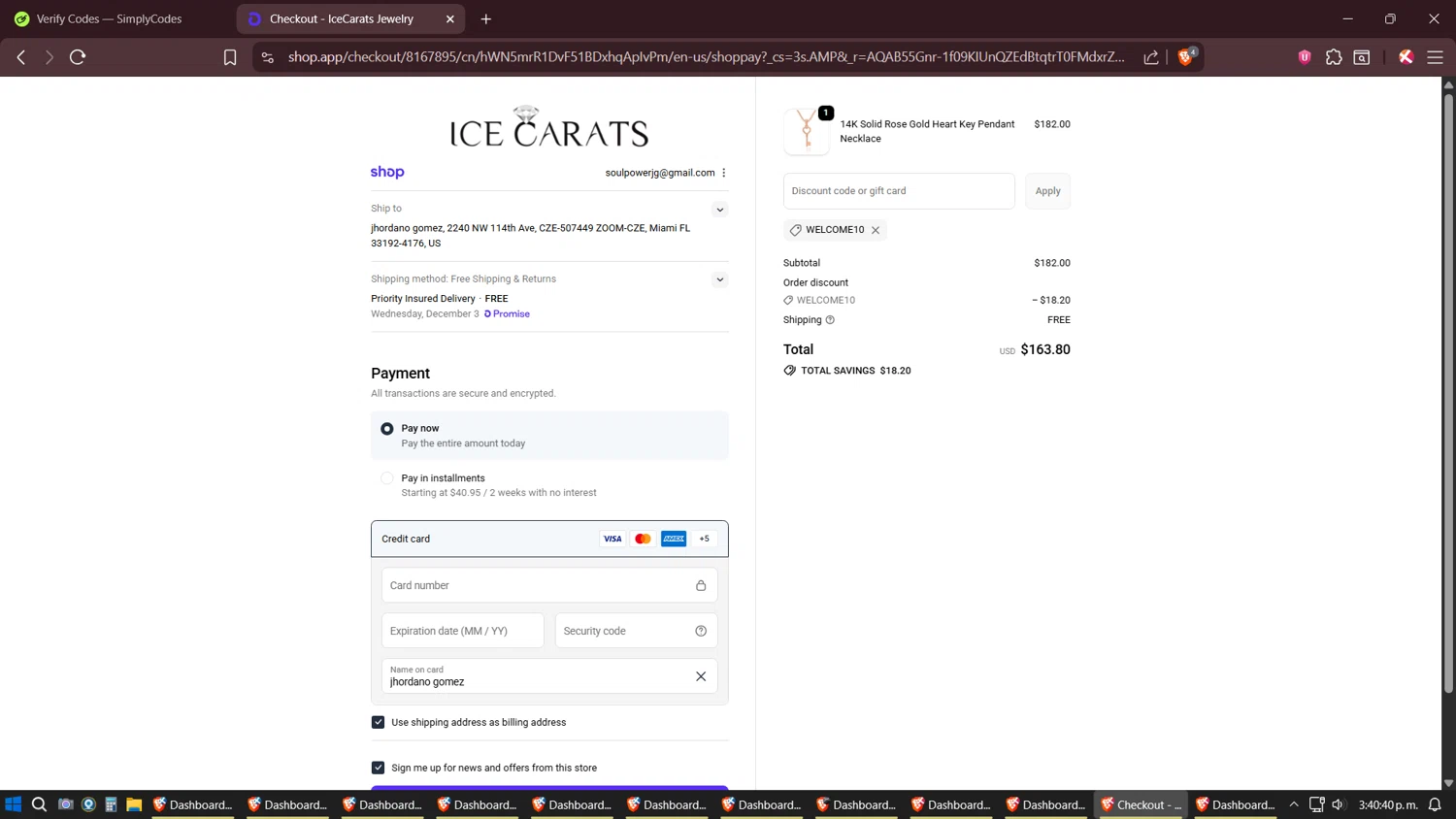Reload the checkout page

pyautogui.click(x=78, y=57)
